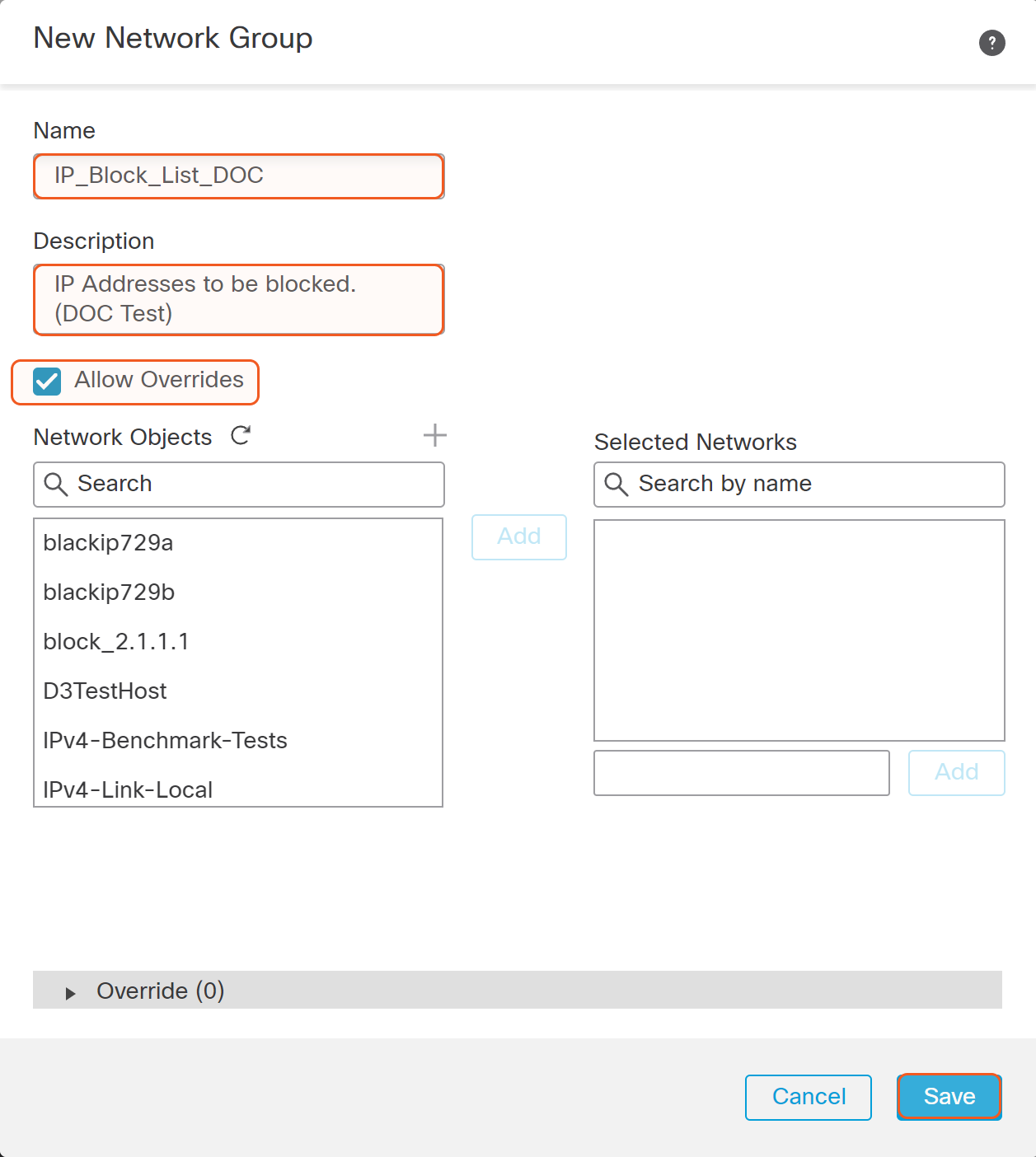
Task: Select D3TestHost network object
Action: coord(105,691)
